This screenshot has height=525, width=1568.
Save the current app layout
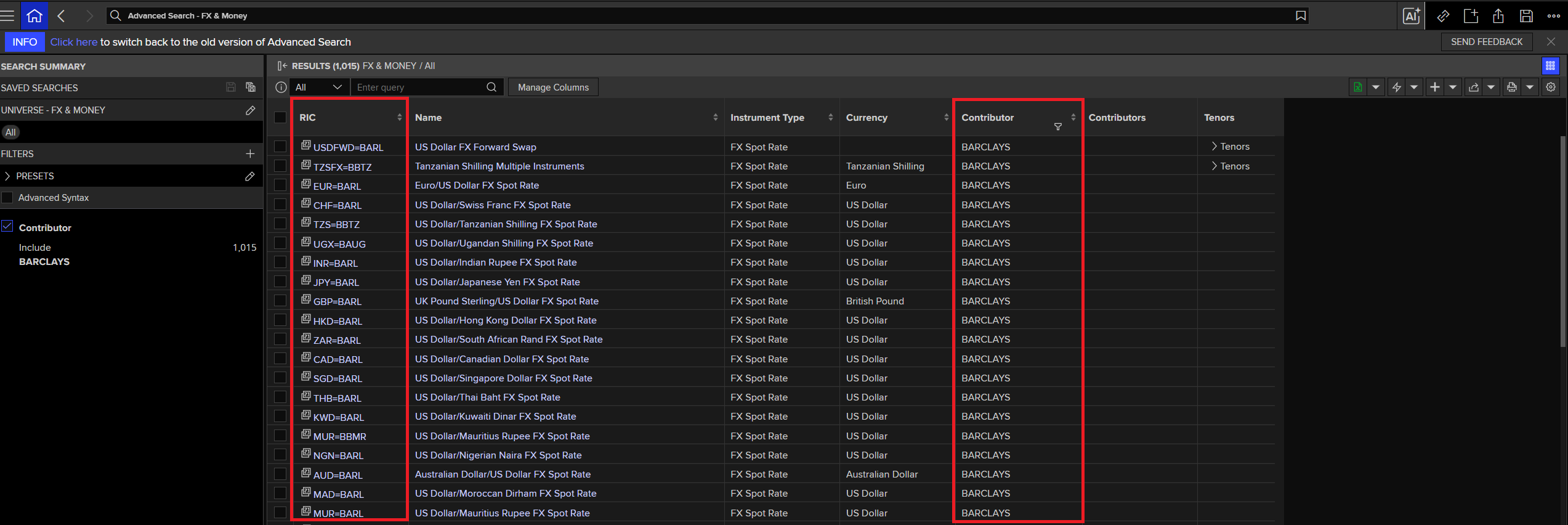click(1526, 16)
